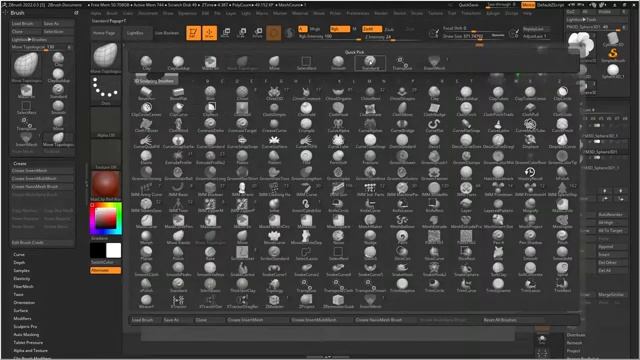Choose ClayBuildup in the Quick Pick row
This screenshot has width=640, height=360.
178,63
